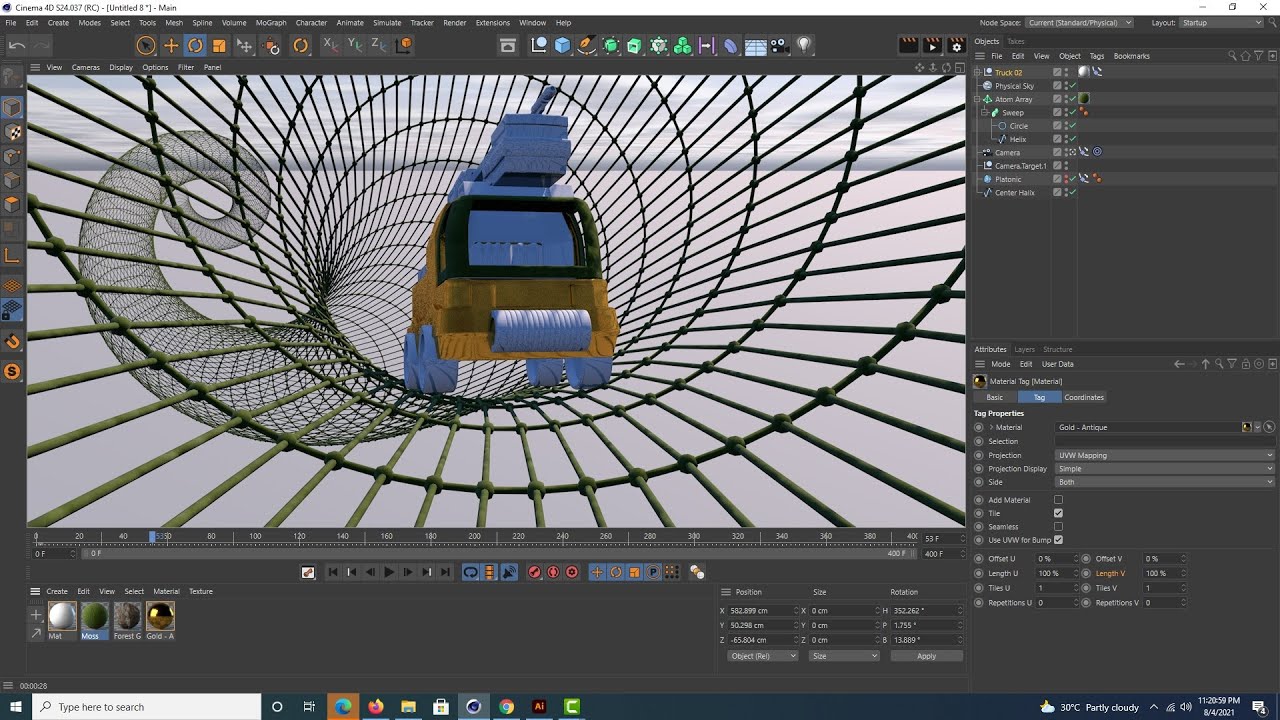Click the Undo arrow icon

tap(17, 45)
